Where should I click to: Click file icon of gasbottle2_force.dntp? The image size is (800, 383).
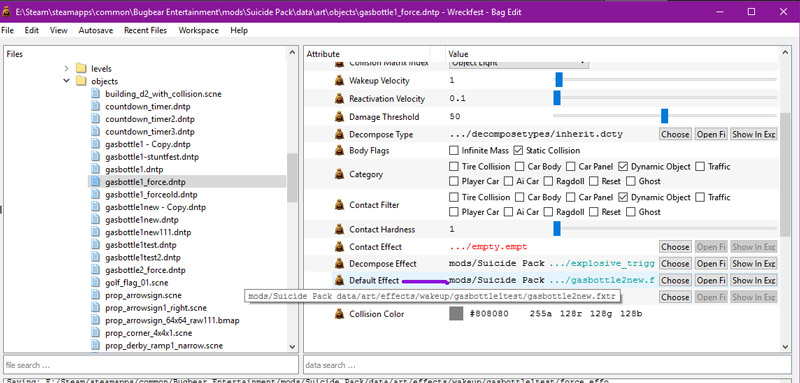95,270
